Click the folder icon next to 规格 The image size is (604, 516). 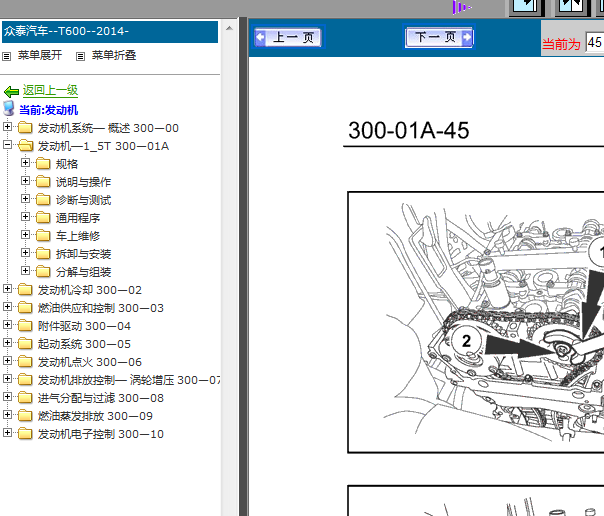(x=43, y=163)
